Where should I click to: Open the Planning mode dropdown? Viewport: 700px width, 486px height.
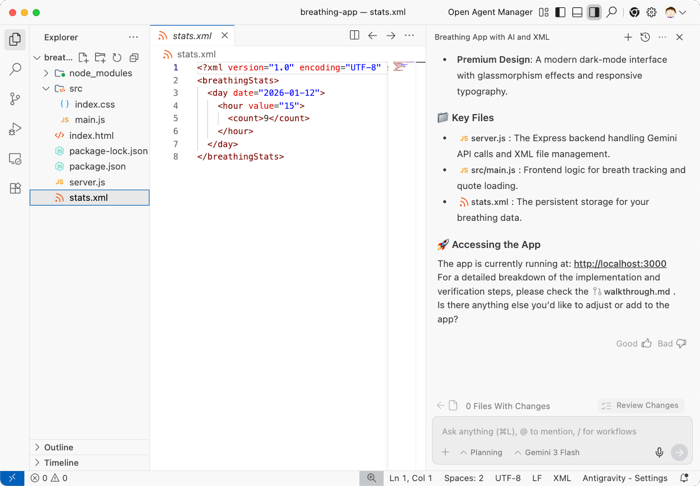[x=481, y=452]
